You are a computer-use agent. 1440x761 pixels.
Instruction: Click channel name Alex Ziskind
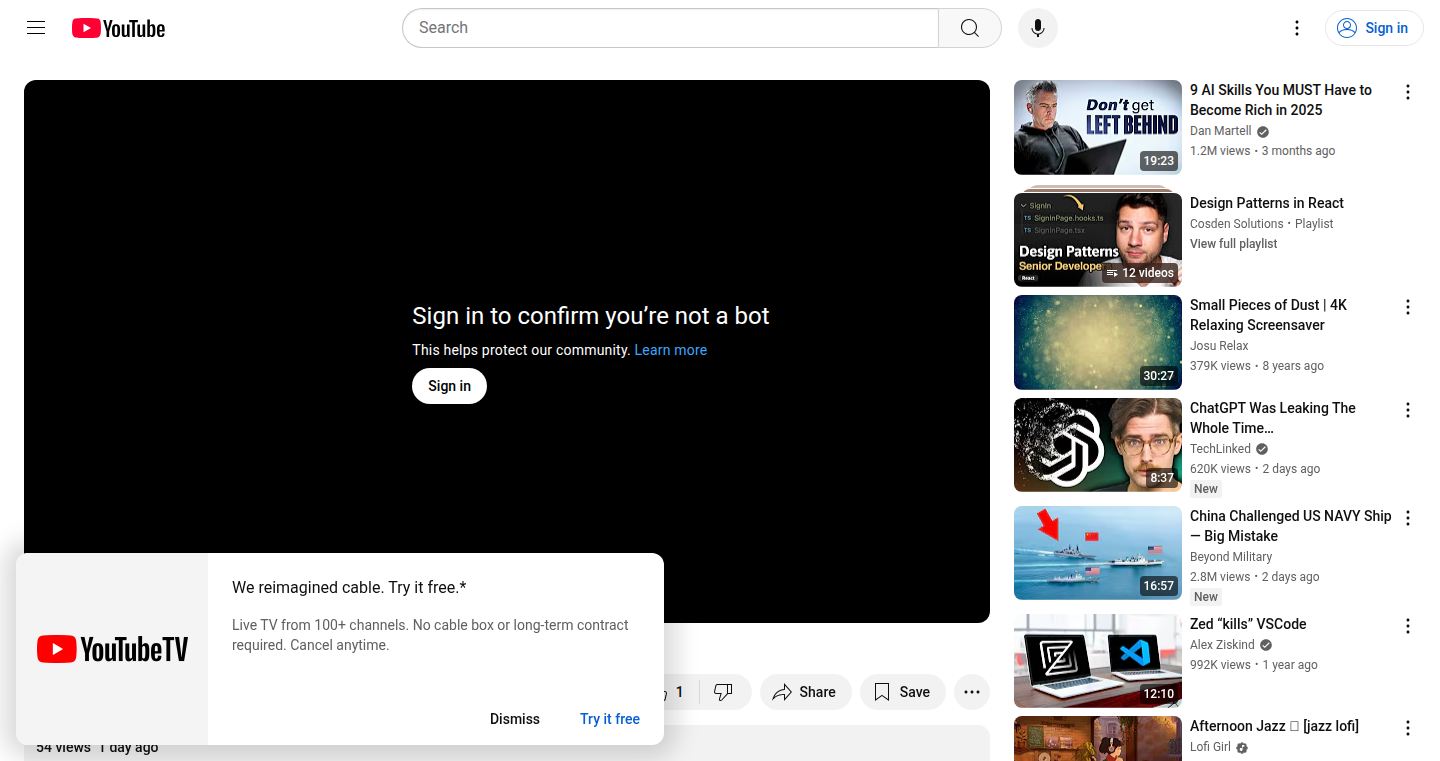(x=1222, y=645)
